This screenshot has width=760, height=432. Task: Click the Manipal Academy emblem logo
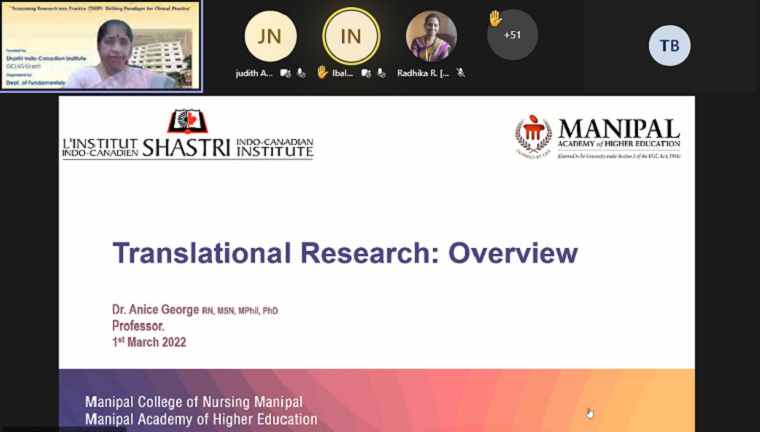click(x=533, y=136)
